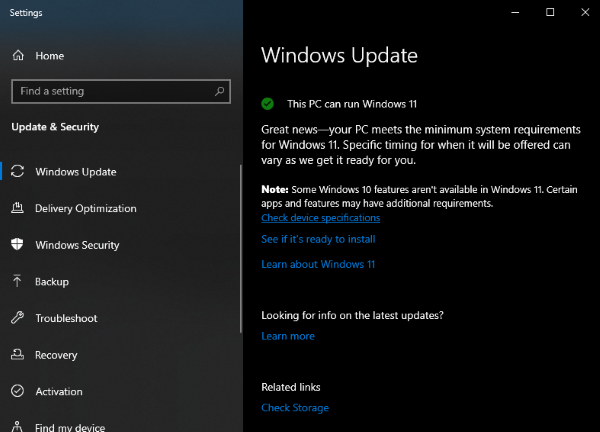Click the Home house icon
The image size is (600, 432).
(18, 55)
